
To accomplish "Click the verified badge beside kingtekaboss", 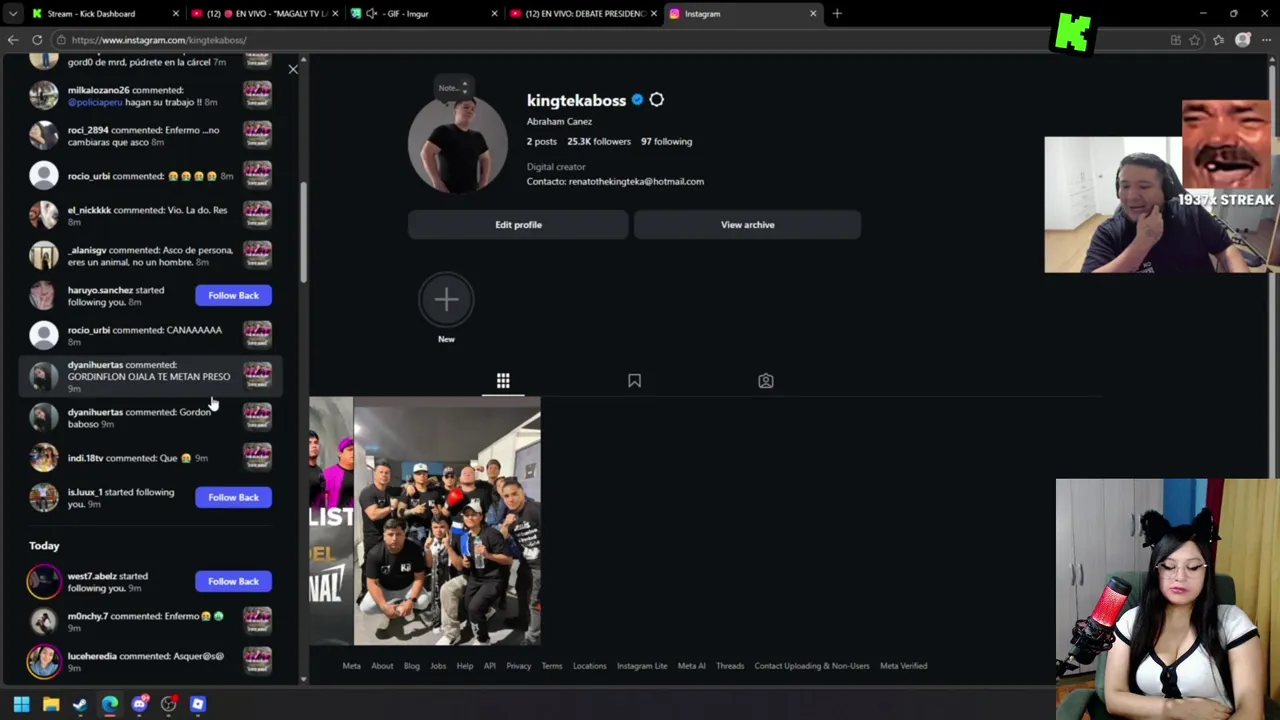I will point(637,100).
